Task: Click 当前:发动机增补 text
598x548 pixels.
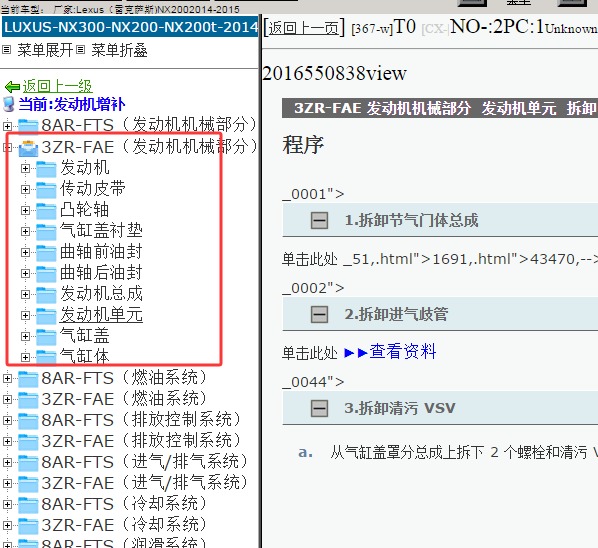Action: tap(72, 104)
